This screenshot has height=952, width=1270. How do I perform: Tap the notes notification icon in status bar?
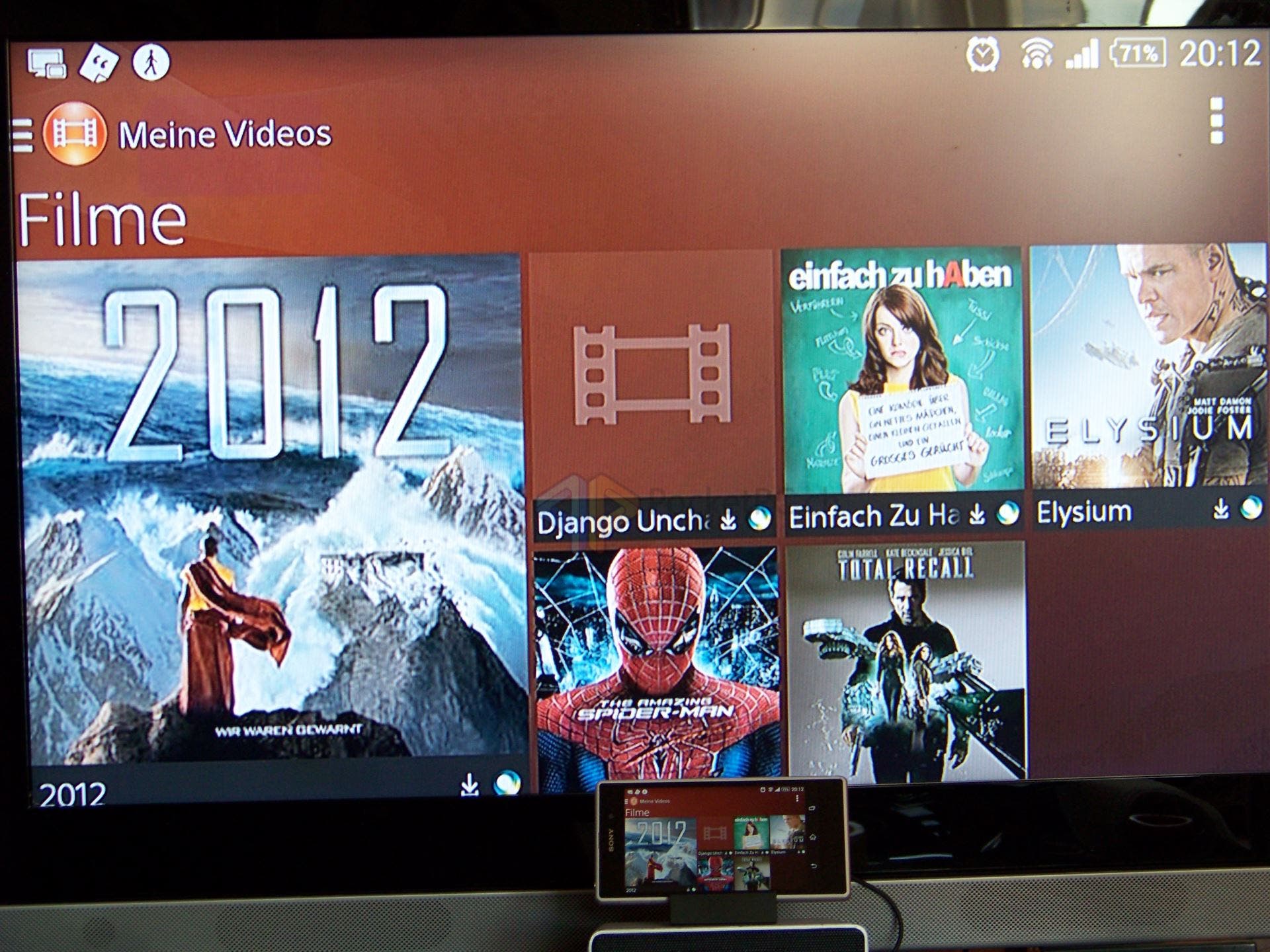coord(99,63)
